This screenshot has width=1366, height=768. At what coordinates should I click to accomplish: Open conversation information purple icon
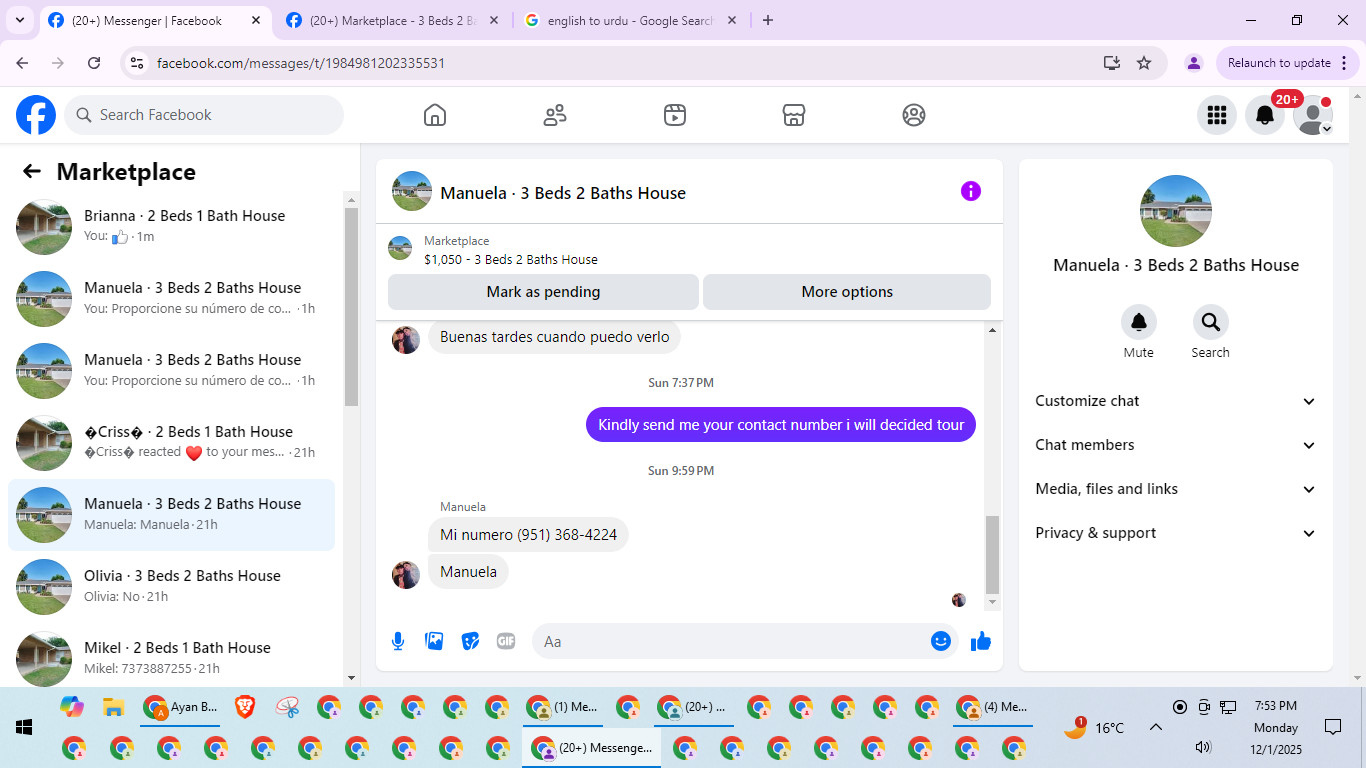pos(971,191)
